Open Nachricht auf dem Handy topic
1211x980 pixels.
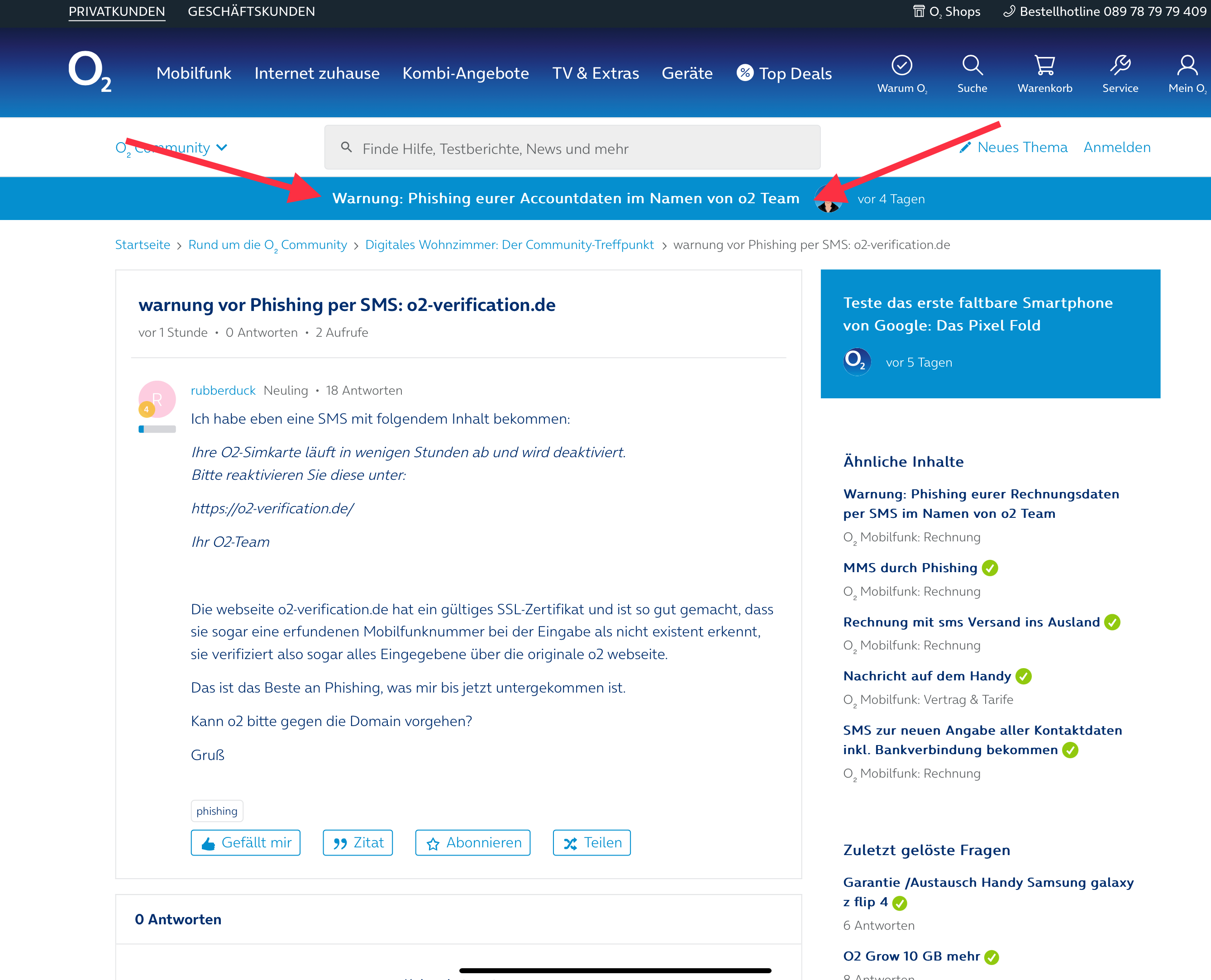tap(927, 676)
